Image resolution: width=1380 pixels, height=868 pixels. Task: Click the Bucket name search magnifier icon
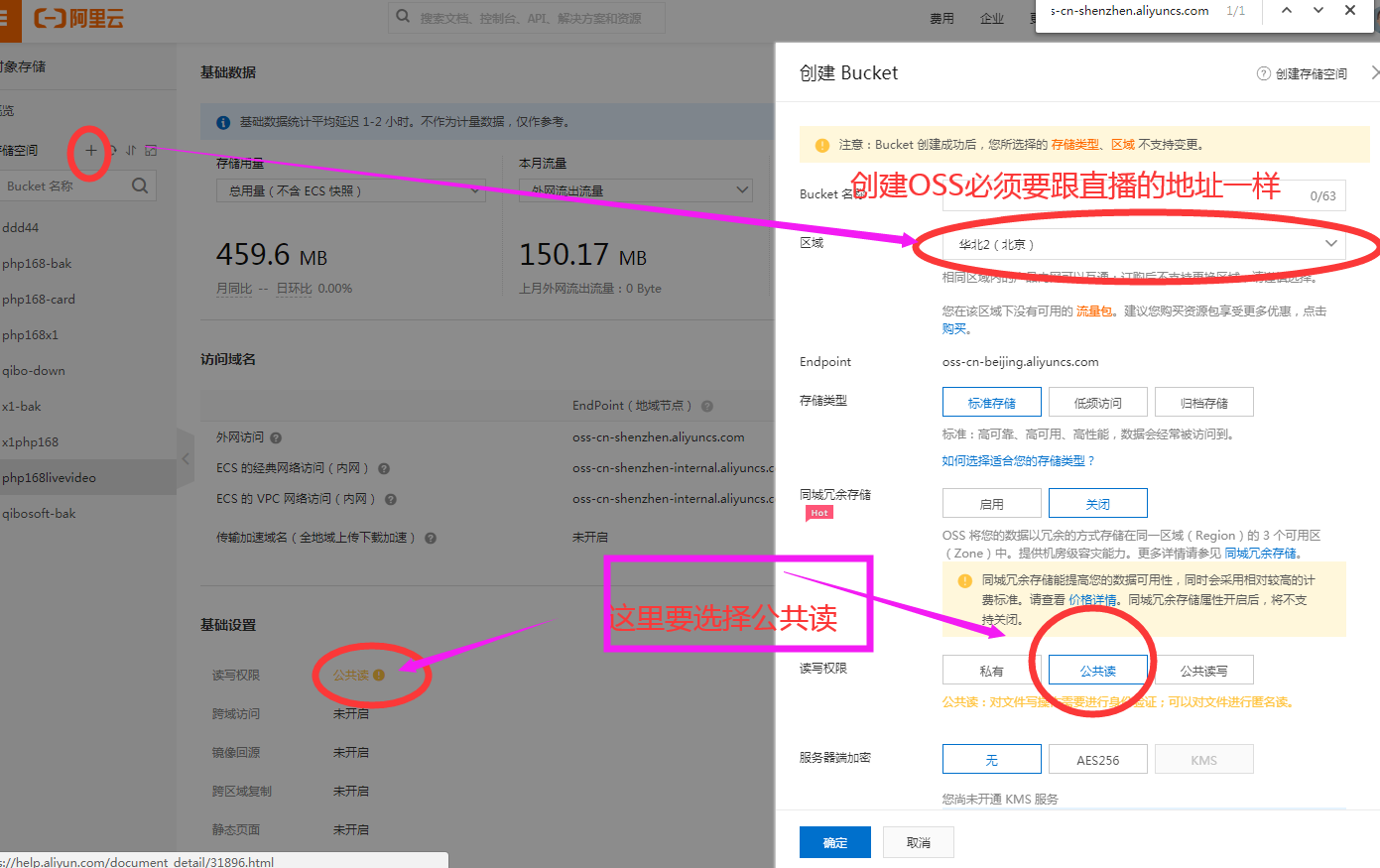(x=140, y=186)
